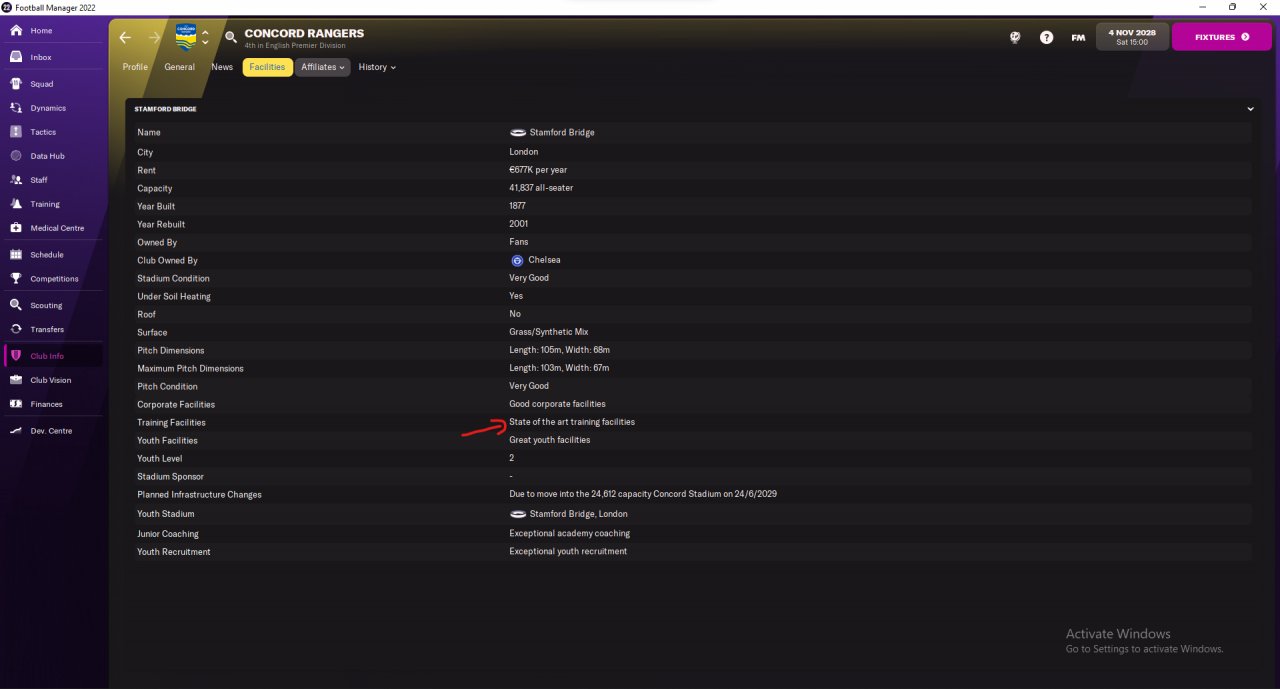
Task: Switch to the Profile tab
Action: (x=135, y=67)
